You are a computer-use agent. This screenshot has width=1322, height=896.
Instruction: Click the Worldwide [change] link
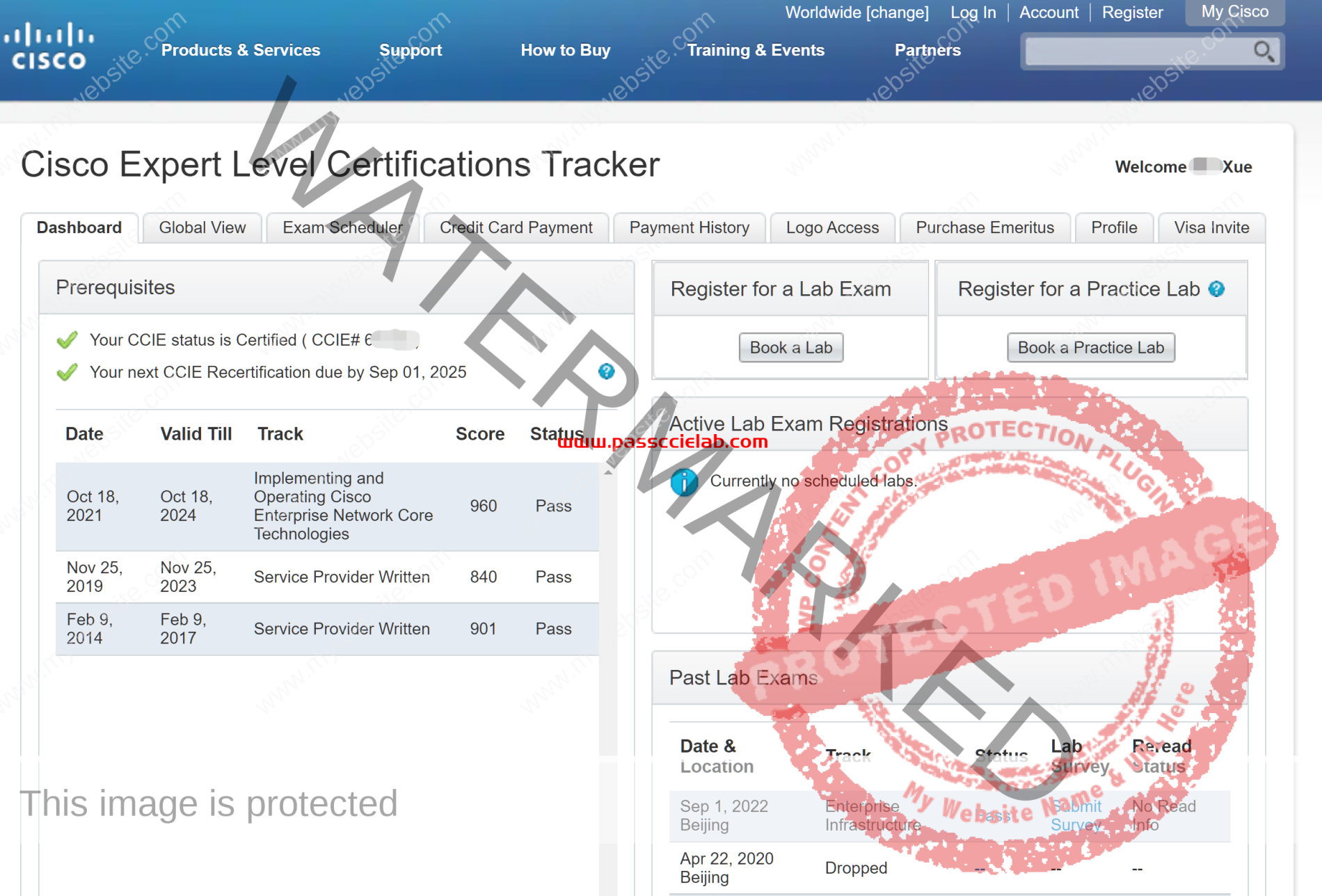coord(857,13)
